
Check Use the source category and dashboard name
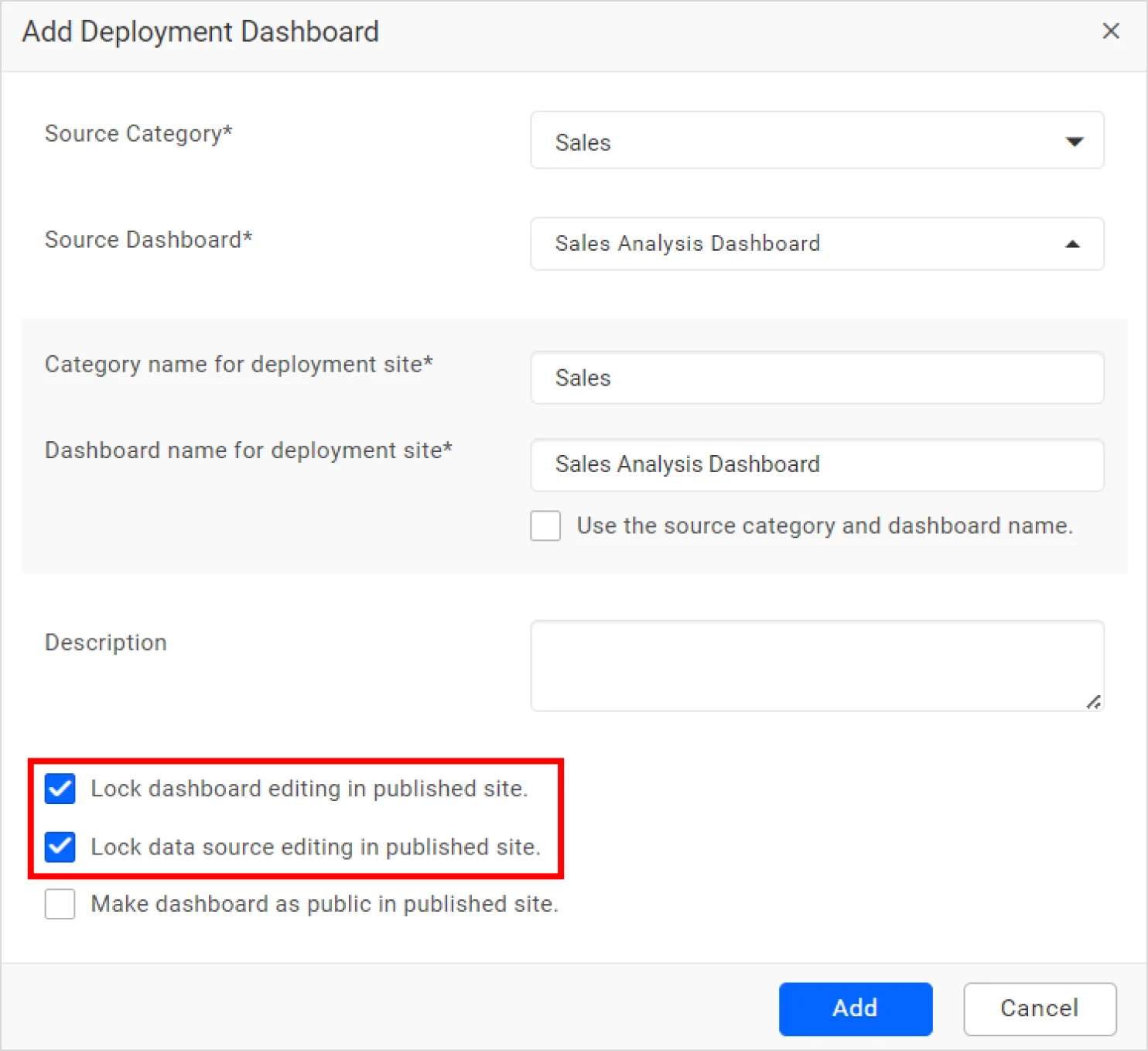[x=545, y=525]
